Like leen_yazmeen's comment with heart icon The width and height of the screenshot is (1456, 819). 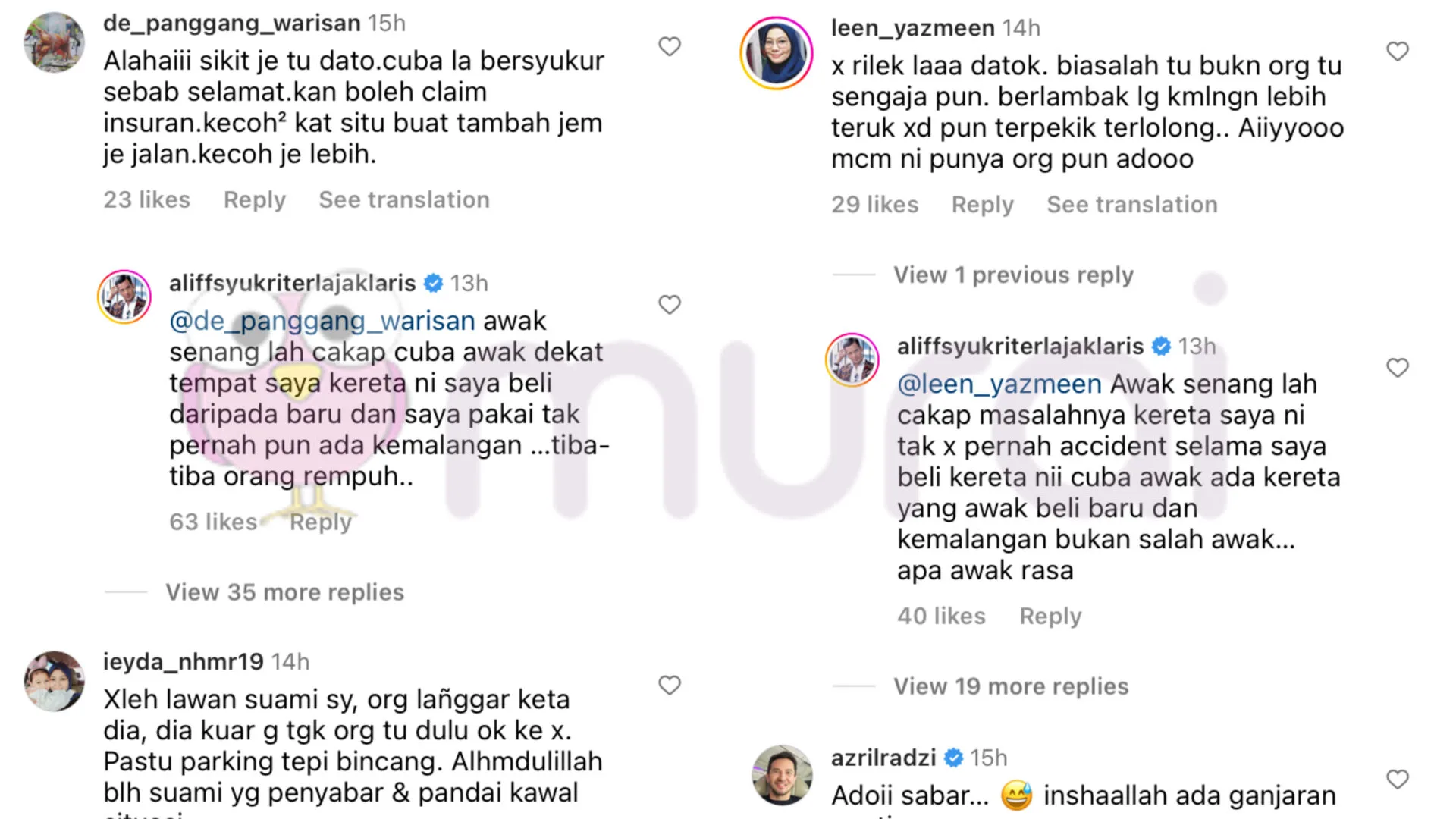click(1397, 51)
